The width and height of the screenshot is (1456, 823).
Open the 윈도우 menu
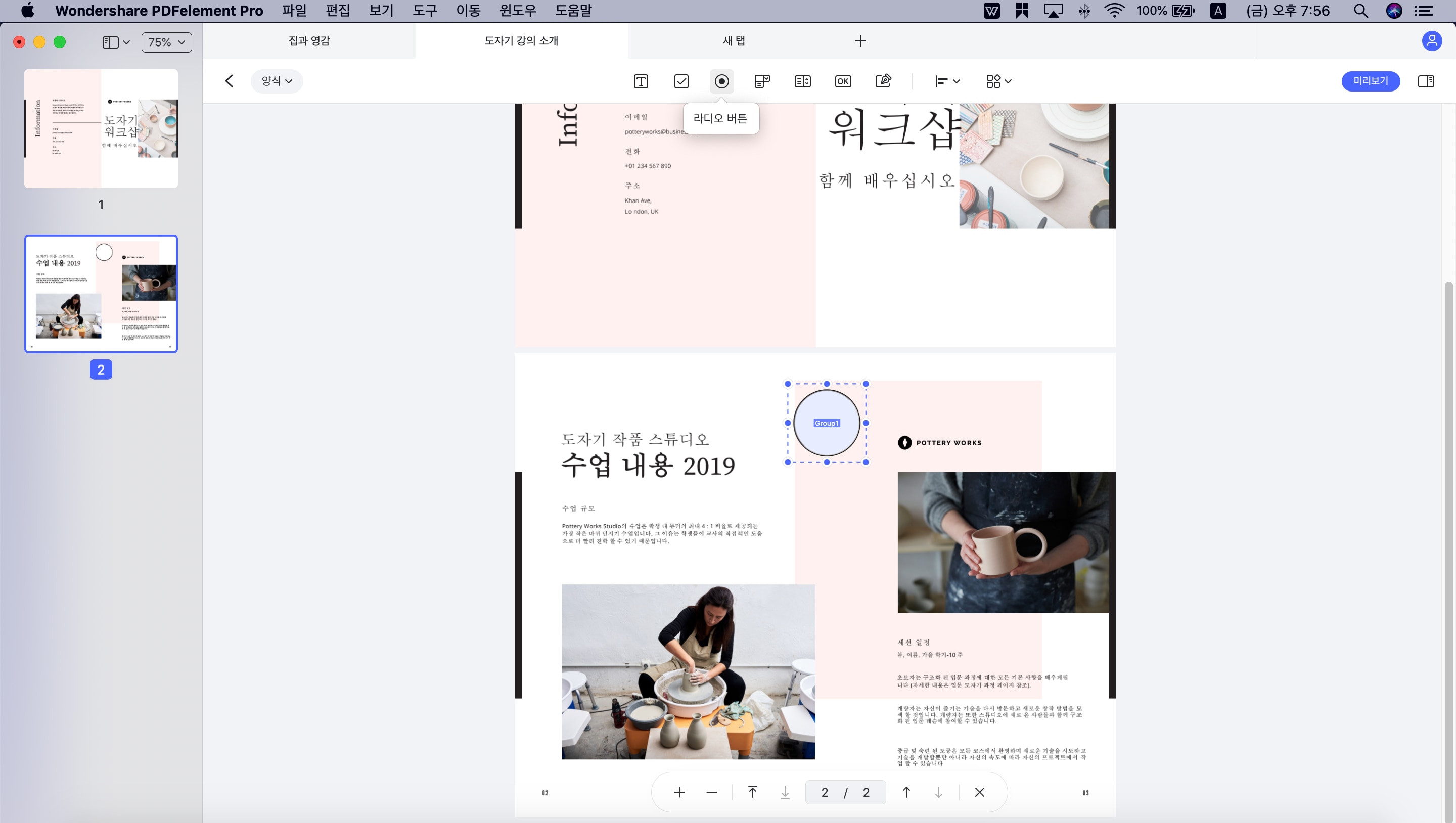pyautogui.click(x=518, y=10)
